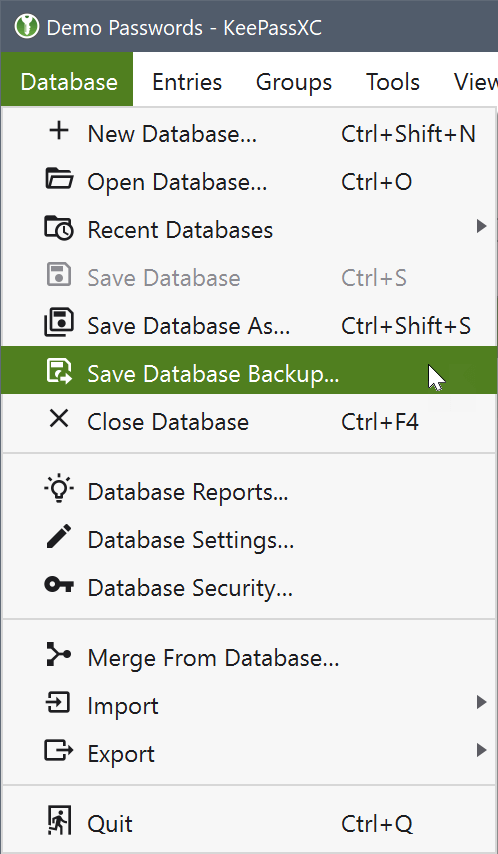Screen dimensions: 498x854
Task: Click the Recent Databases clock-folder icon
Action: pyautogui.click(x=59, y=228)
